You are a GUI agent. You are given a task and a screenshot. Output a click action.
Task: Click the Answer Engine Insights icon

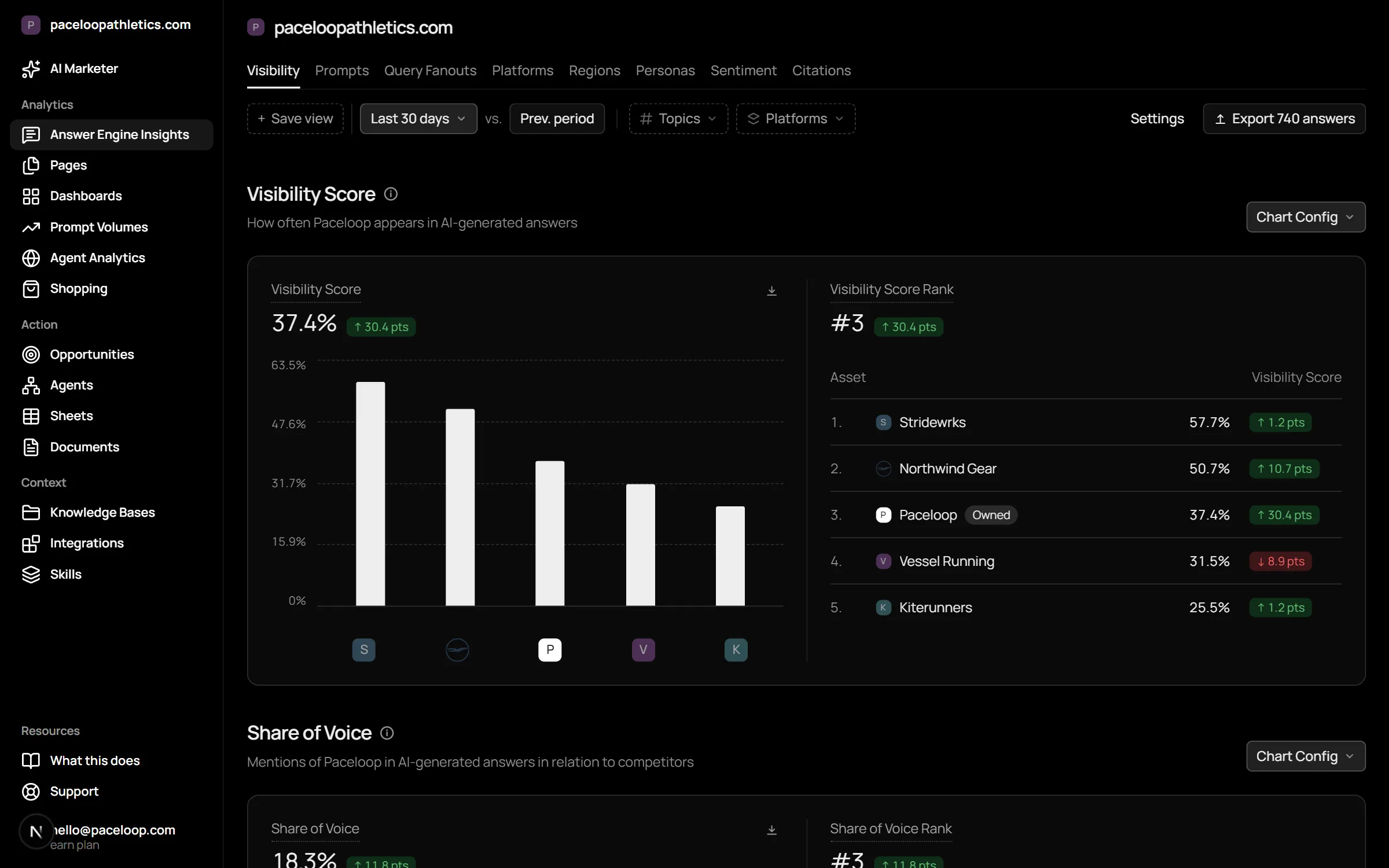click(31, 135)
